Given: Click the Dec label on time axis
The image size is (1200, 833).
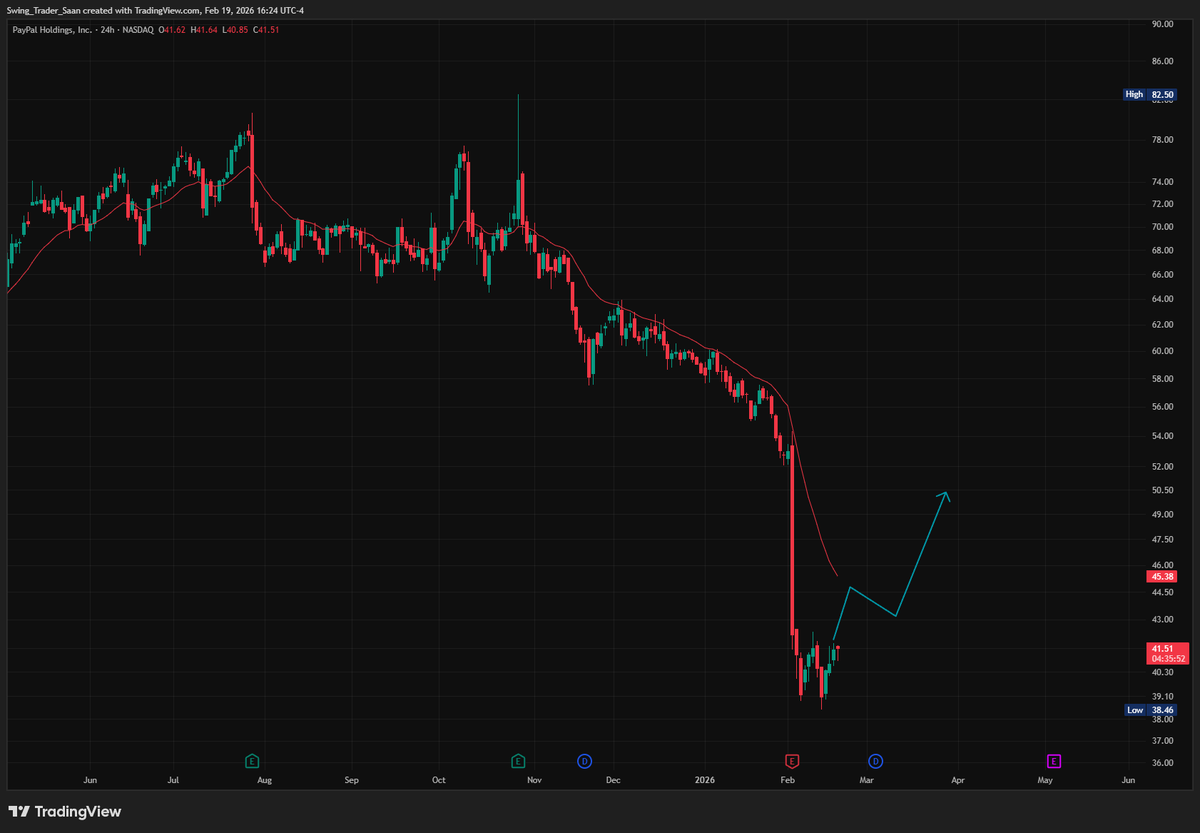Looking at the screenshot, I should (x=613, y=779).
